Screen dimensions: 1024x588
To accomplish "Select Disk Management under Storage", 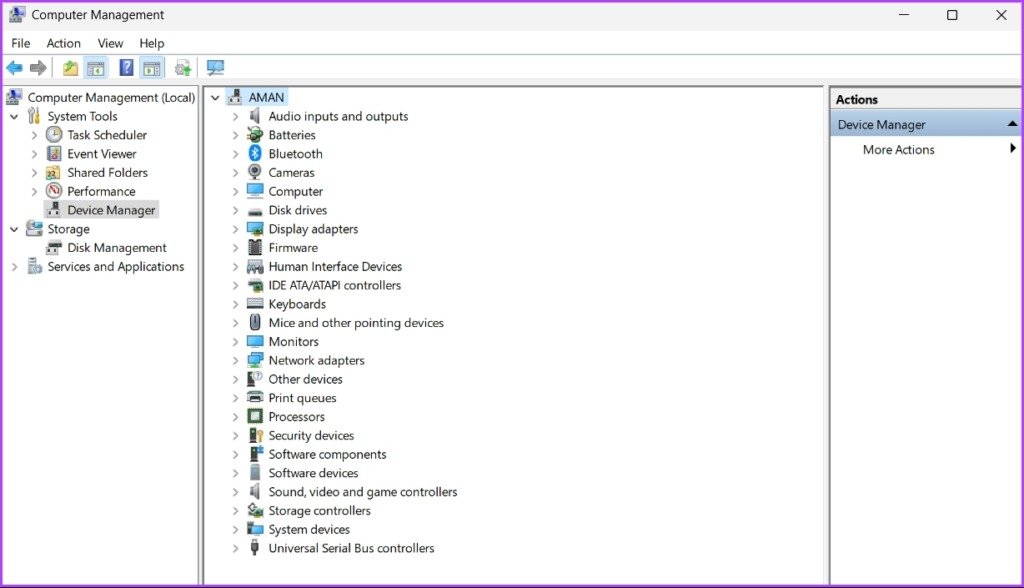I will (116, 248).
